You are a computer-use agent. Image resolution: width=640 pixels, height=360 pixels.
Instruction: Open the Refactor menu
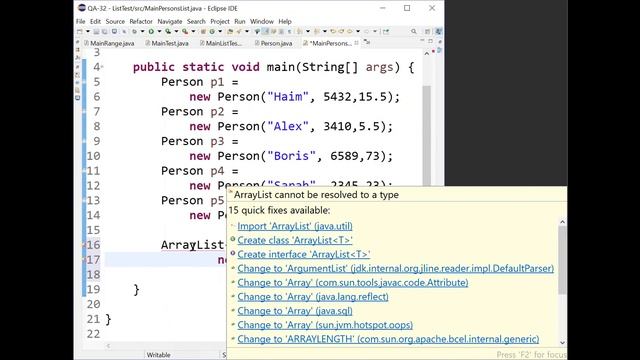coord(141,21)
